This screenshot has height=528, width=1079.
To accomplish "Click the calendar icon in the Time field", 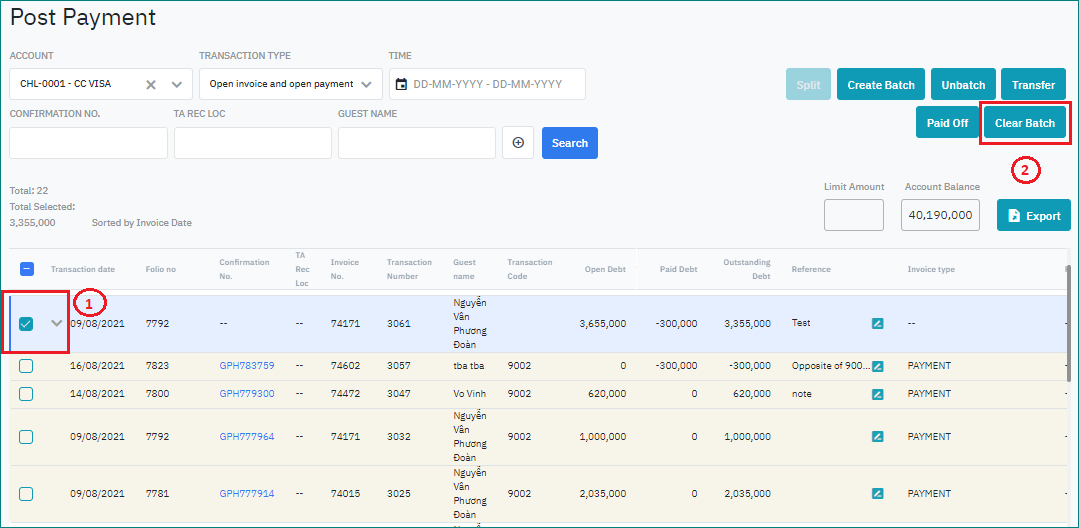I will pyautogui.click(x=401, y=85).
